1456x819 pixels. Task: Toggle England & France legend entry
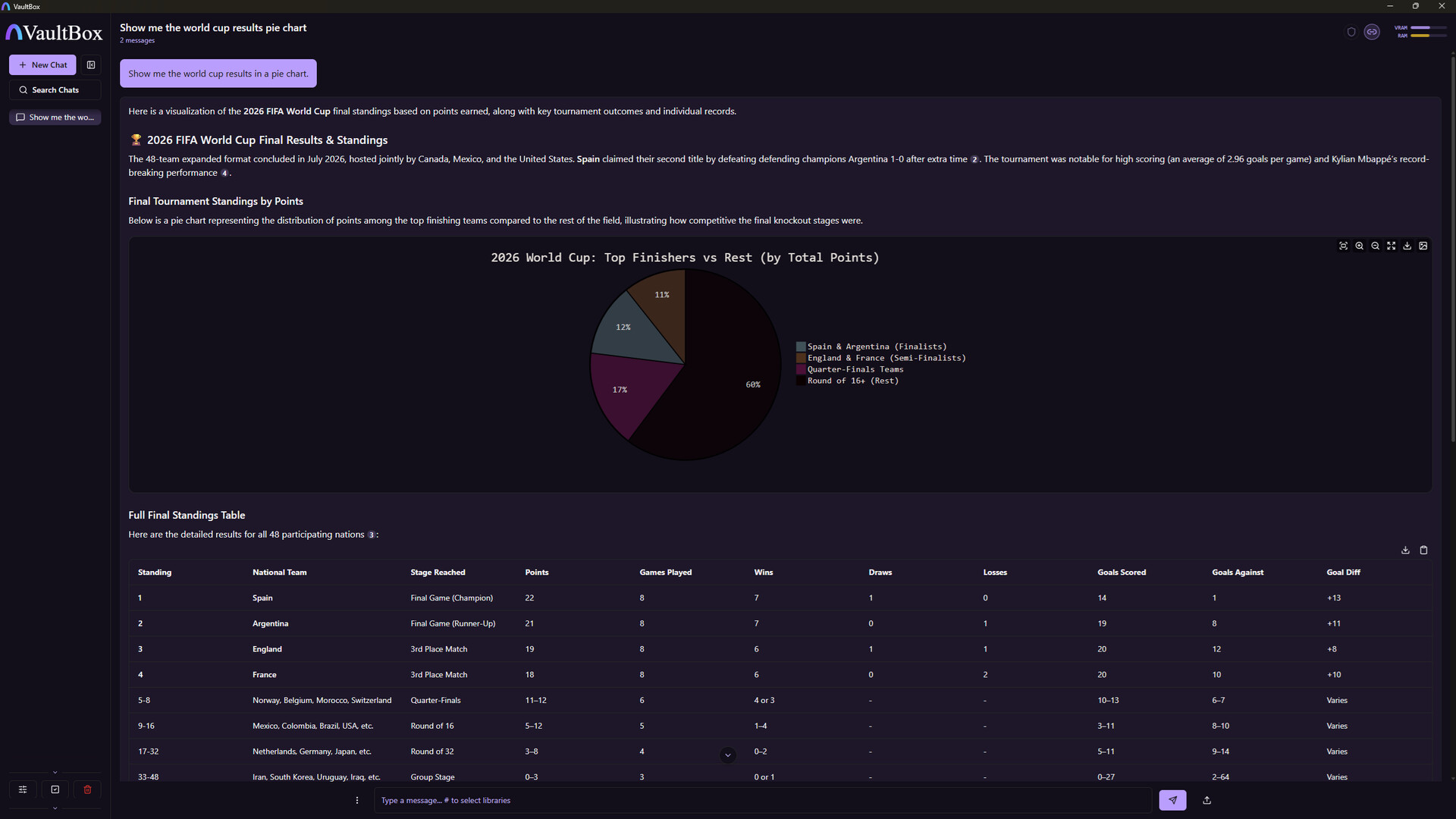click(x=881, y=359)
